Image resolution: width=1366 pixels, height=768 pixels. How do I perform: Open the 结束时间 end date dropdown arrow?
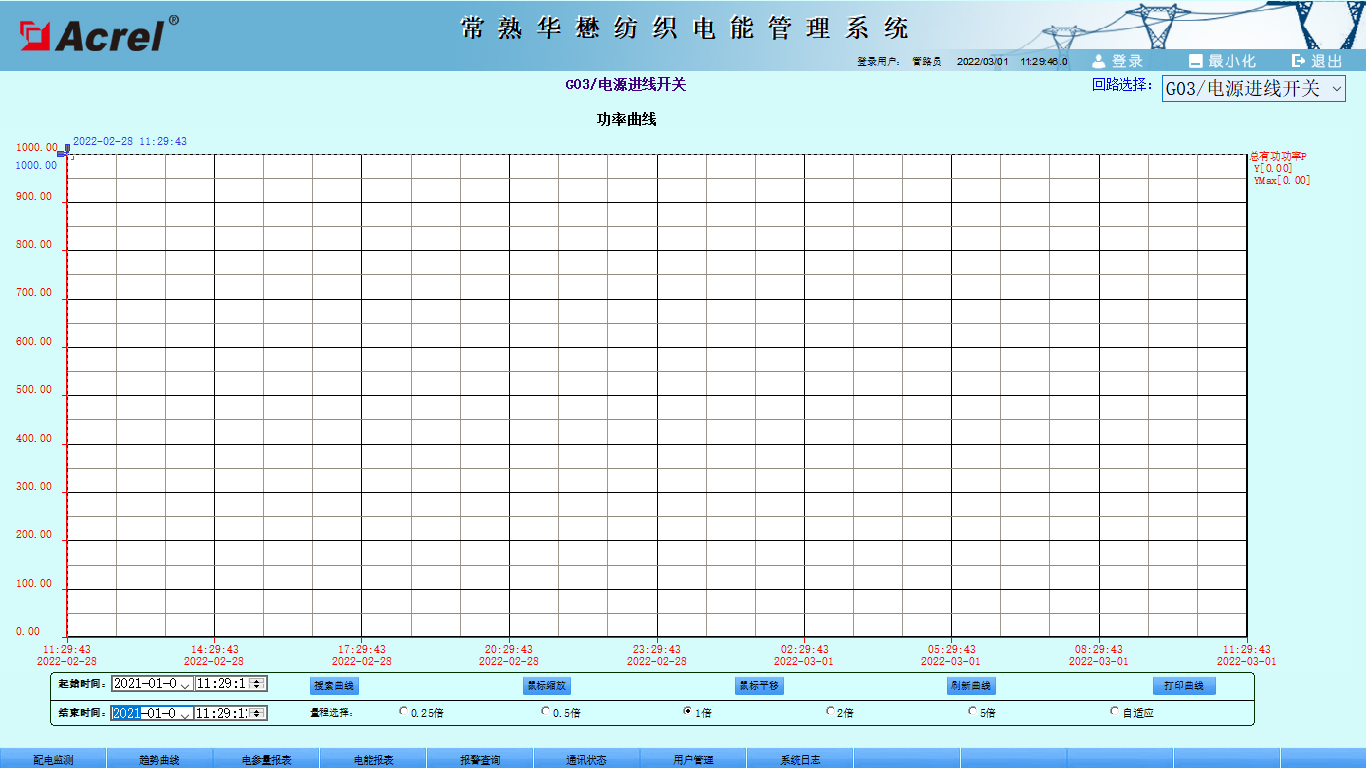coord(184,714)
